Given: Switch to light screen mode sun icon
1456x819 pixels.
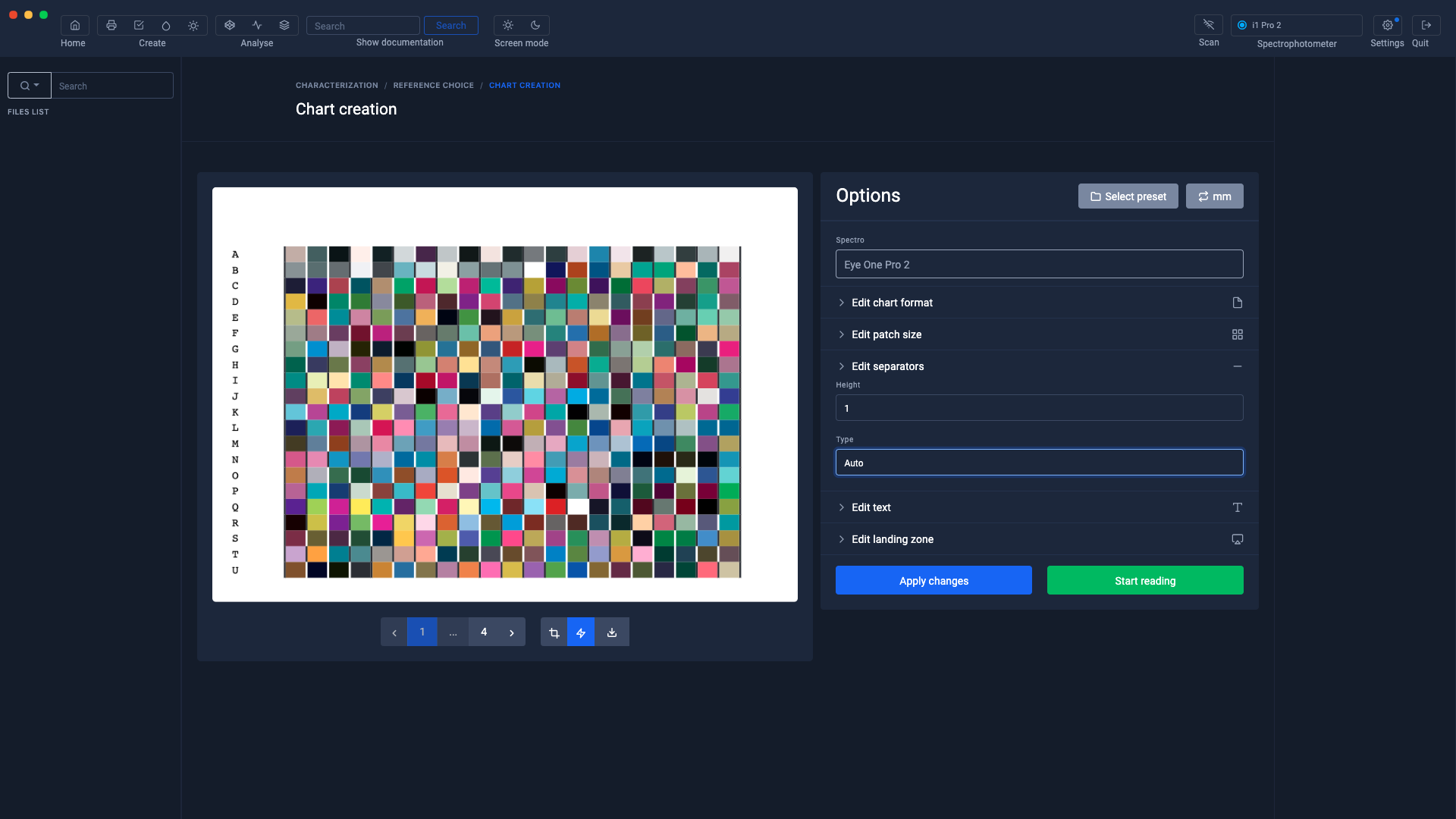Looking at the screenshot, I should pos(508,25).
